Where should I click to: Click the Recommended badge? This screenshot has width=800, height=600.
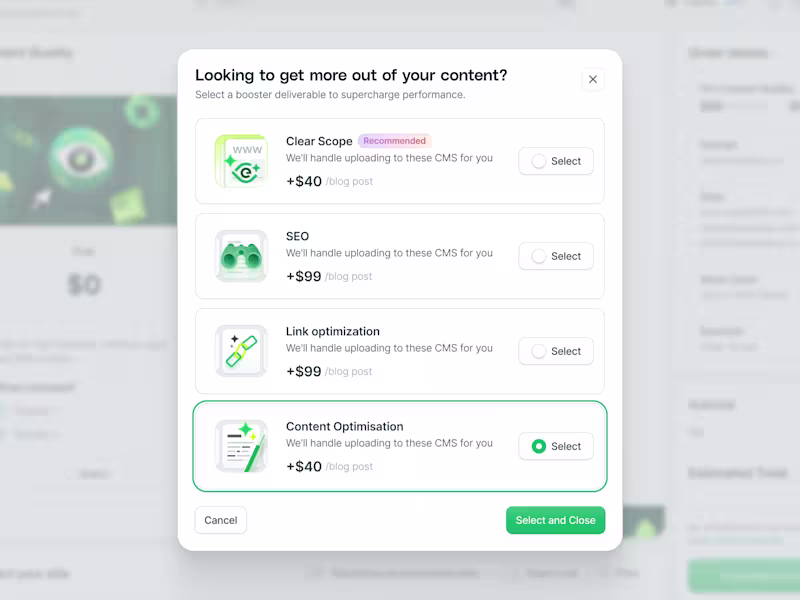[x=394, y=141]
